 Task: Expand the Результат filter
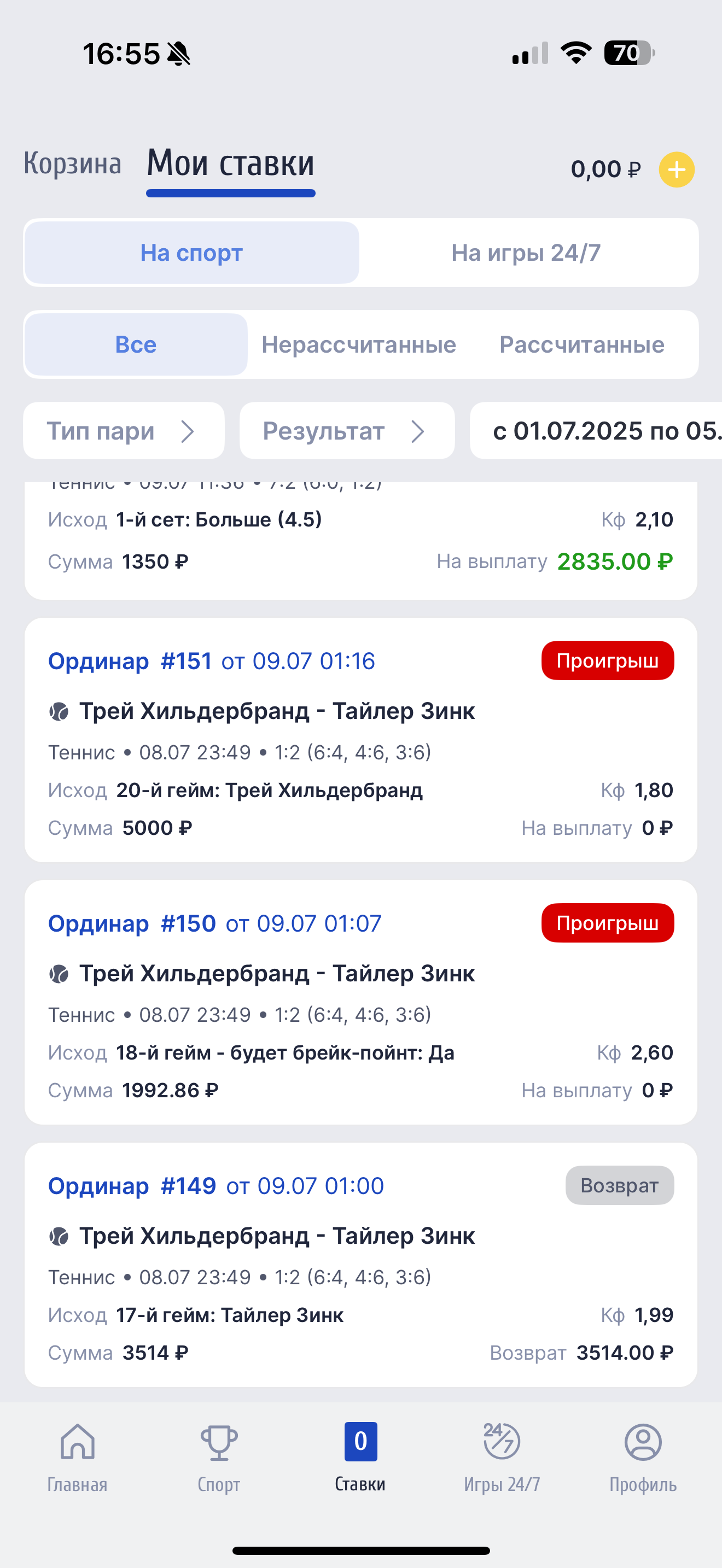[346, 431]
